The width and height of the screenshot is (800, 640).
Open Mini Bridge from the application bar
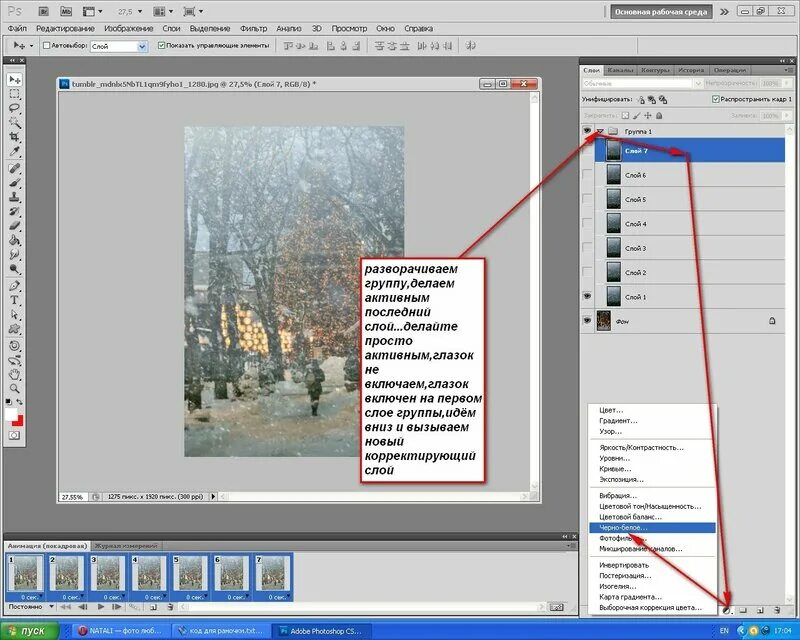tap(66, 11)
